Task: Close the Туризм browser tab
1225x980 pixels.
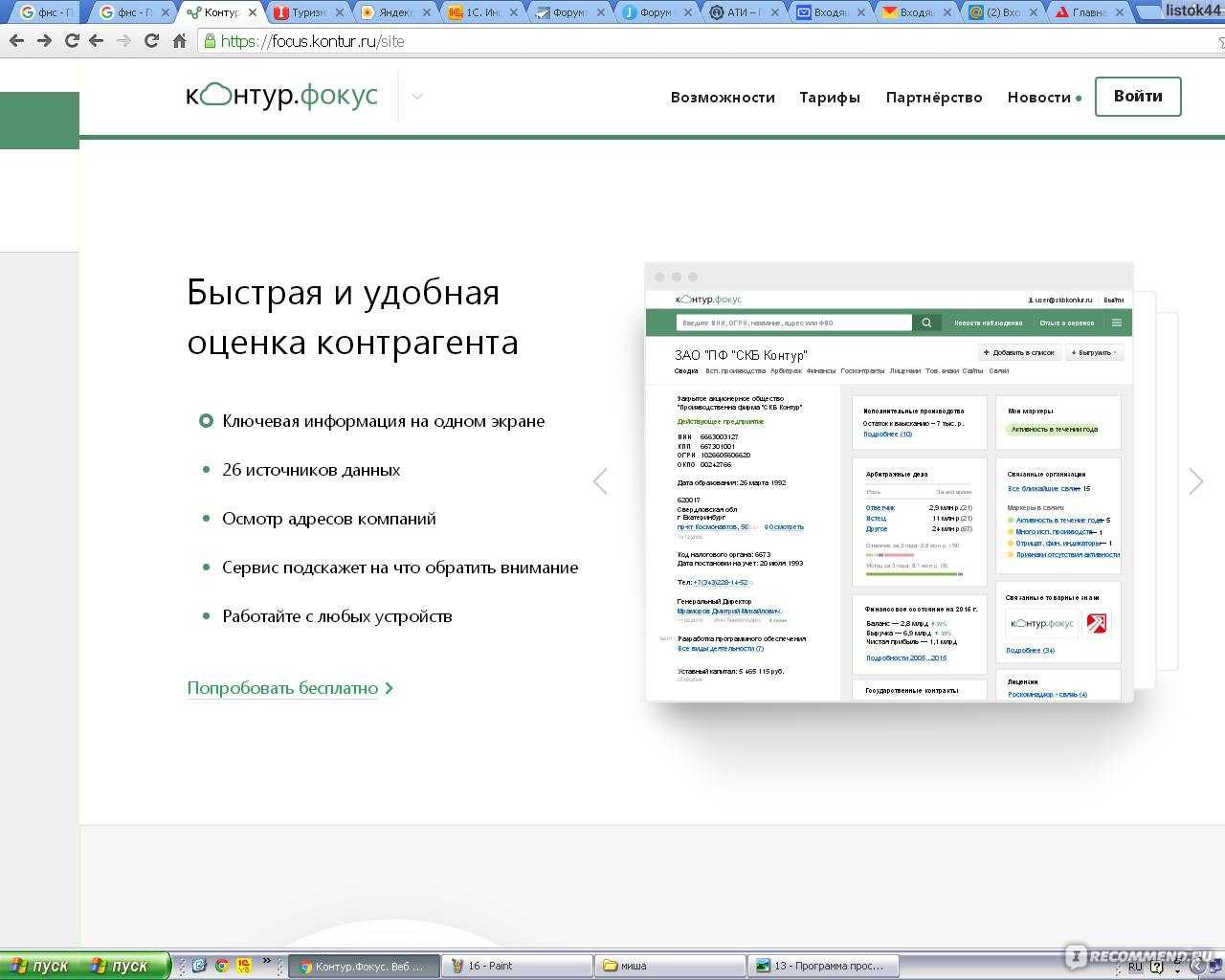Action: 338,12
